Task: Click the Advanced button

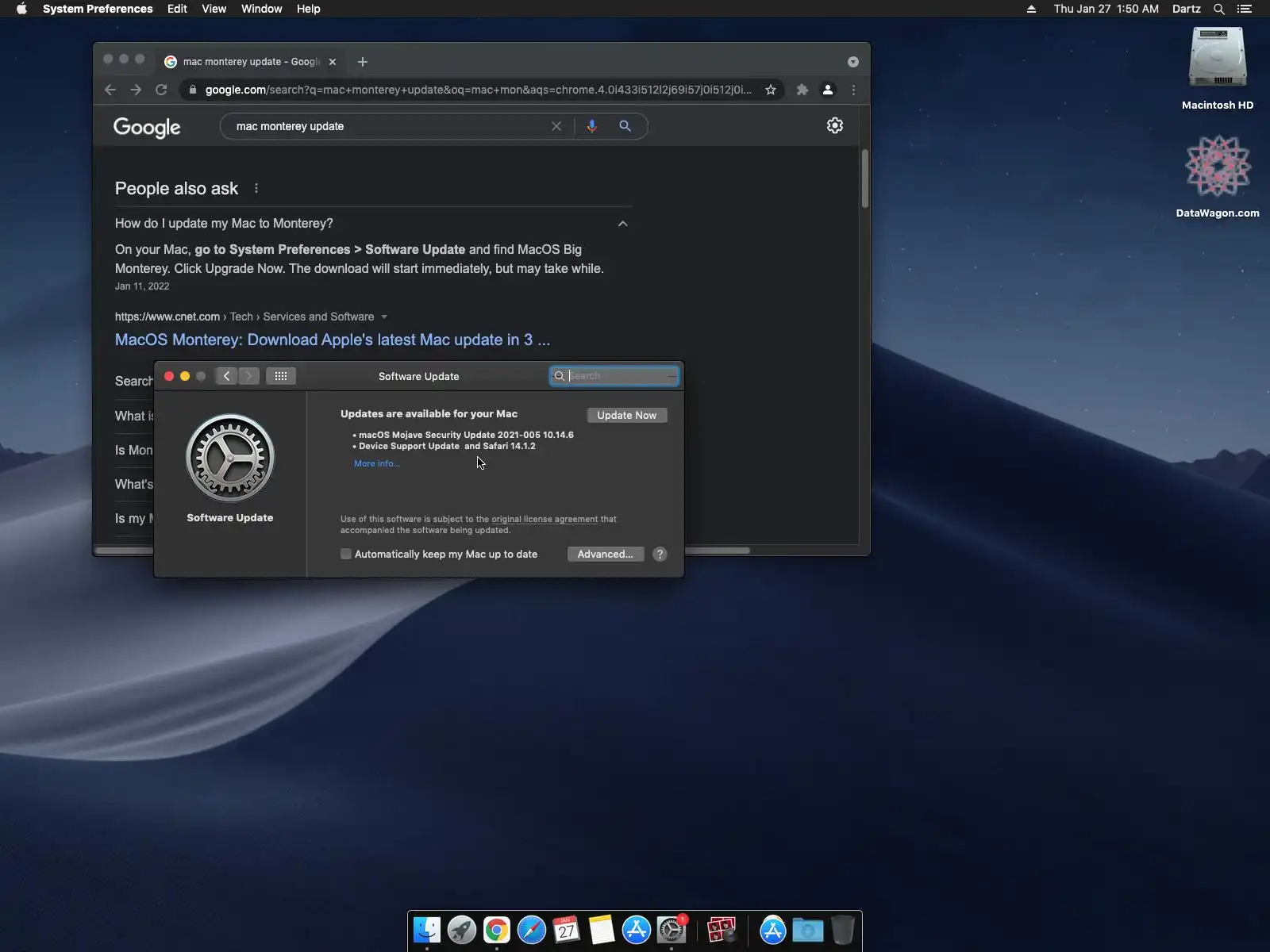Action: pos(606,554)
